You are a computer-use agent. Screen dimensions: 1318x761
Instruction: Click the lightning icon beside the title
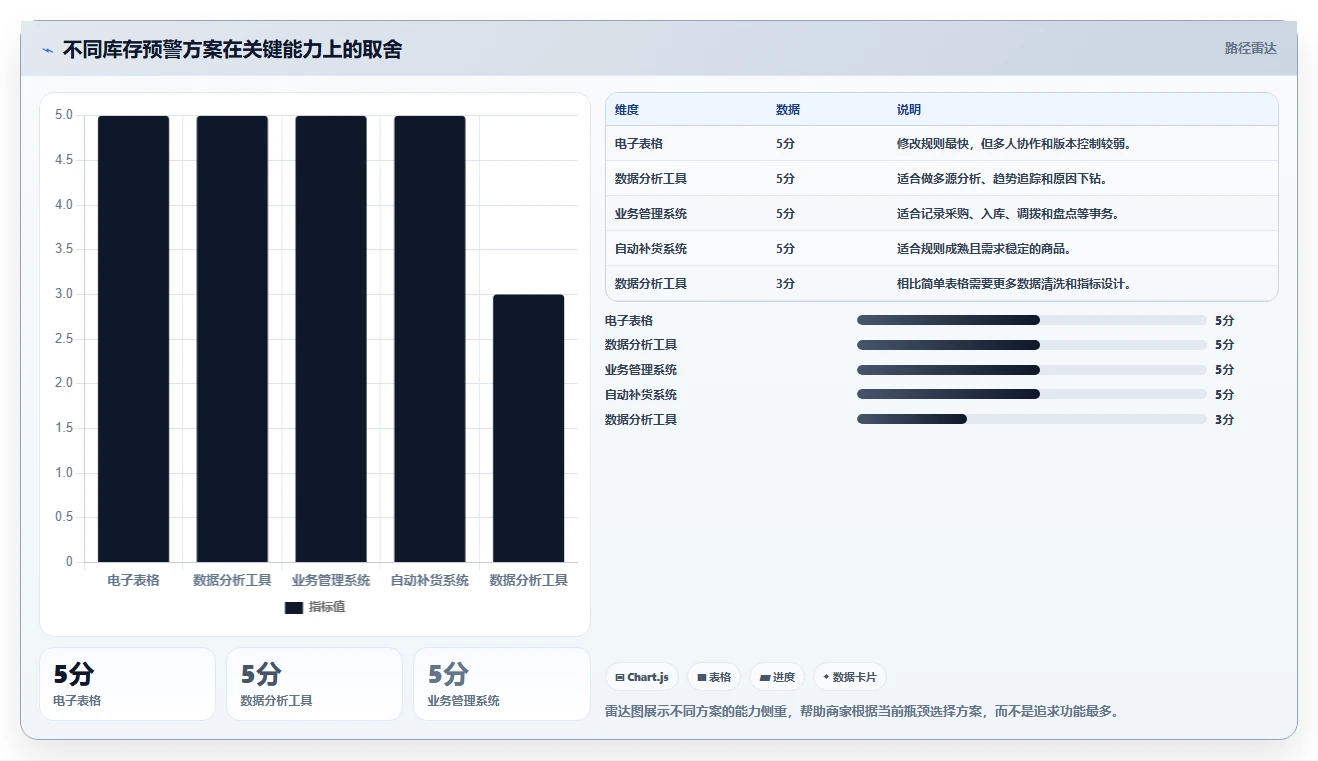pyautogui.click(x=47, y=50)
